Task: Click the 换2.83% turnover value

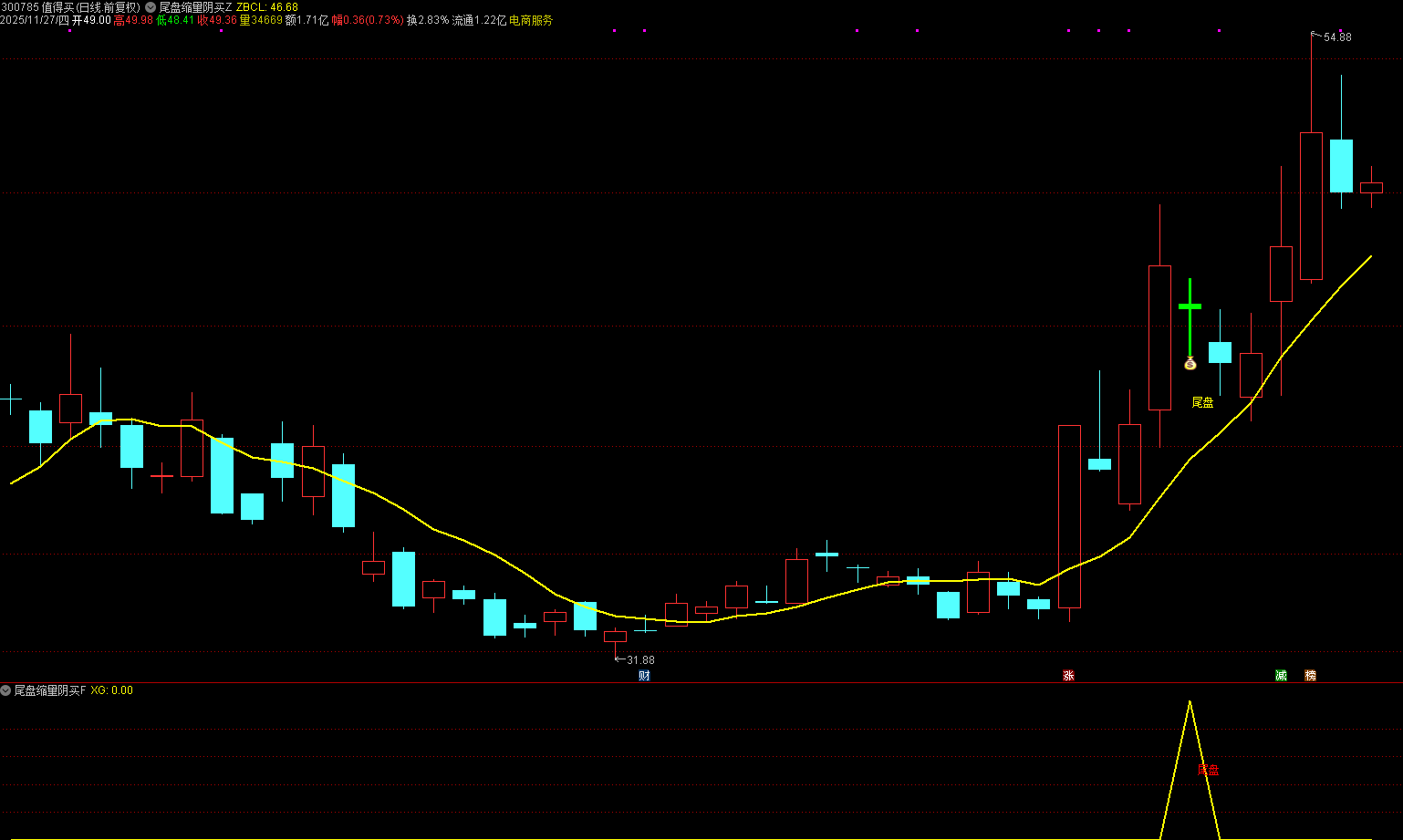Action: (x=428, y=20)
